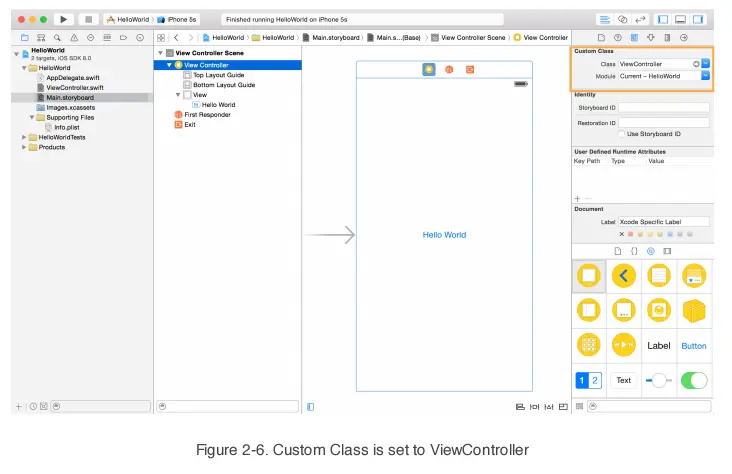
Task: Add a user defined runtime attribute
Action: pos(577,198)
